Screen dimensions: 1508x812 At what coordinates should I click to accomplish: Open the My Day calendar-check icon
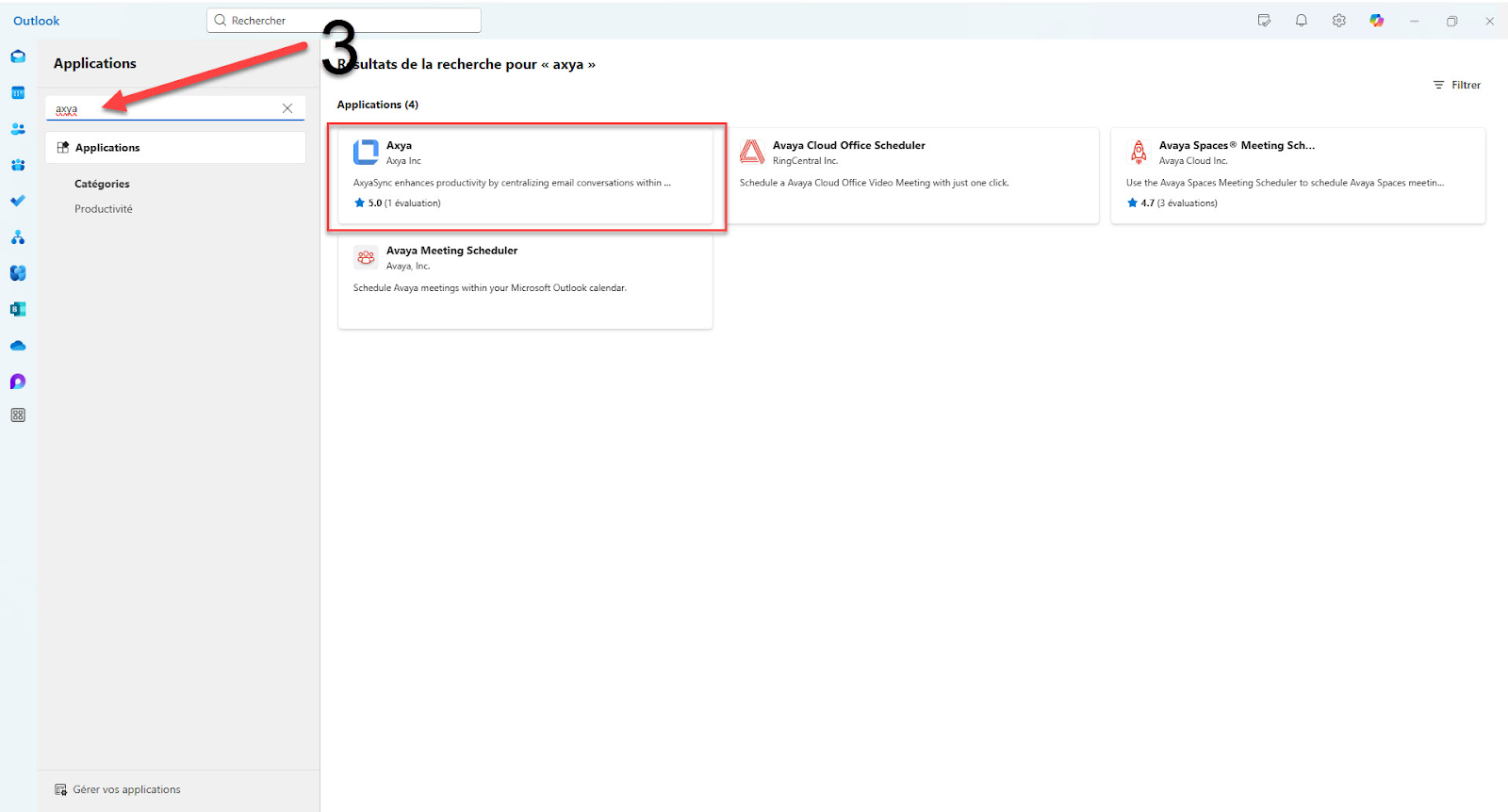[1264, 21]
